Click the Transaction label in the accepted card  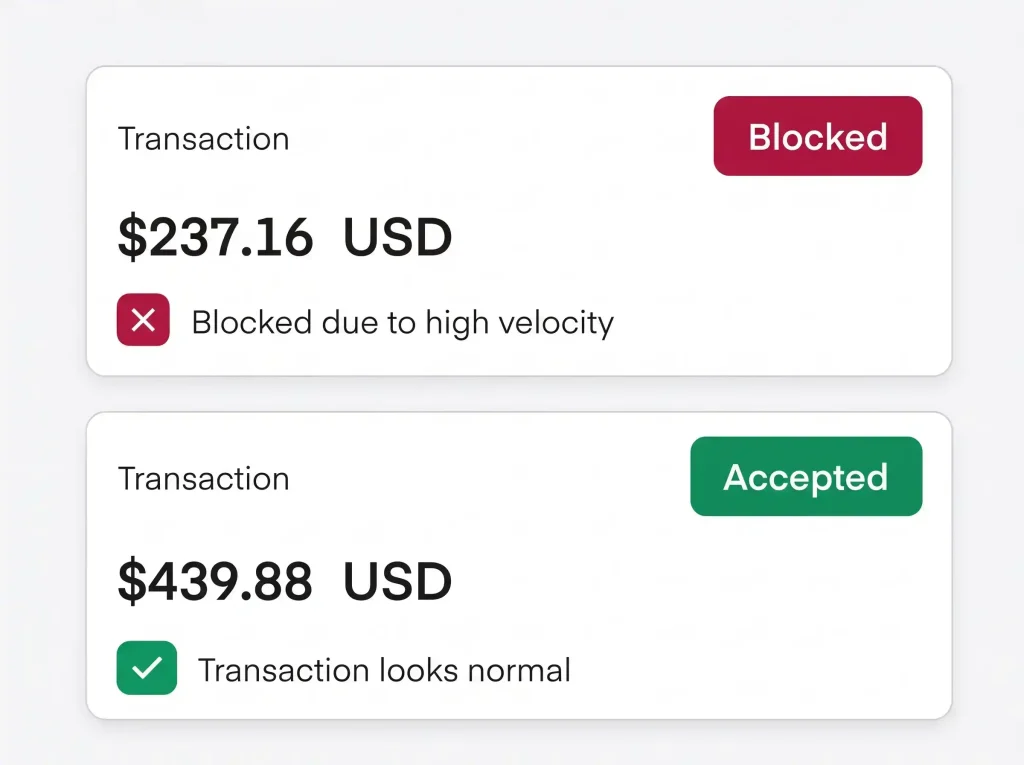[x=203, y=478]
